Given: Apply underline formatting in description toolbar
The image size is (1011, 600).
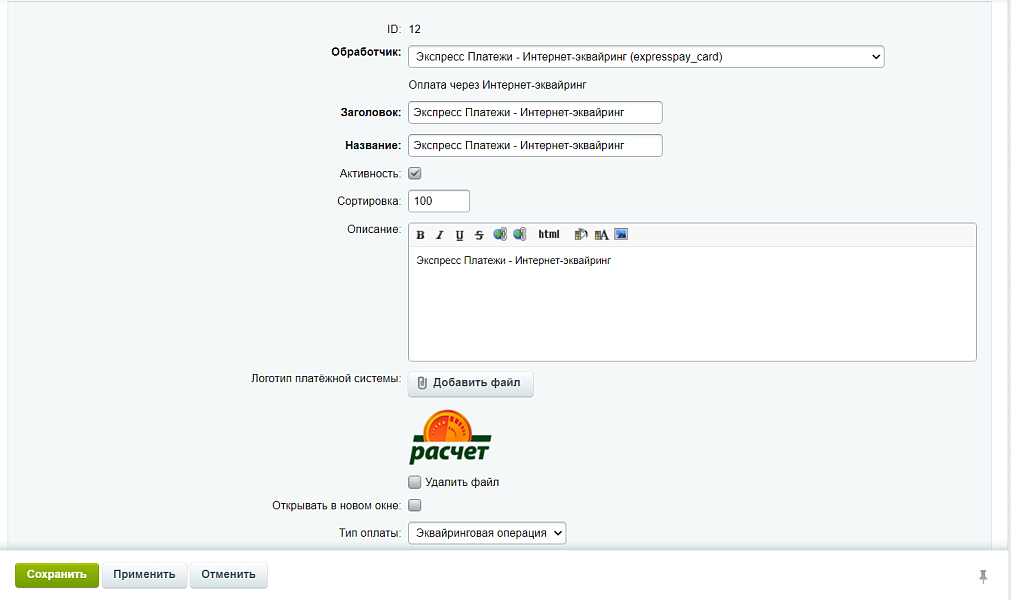Looking at the screenshot, I should (459, 235).
